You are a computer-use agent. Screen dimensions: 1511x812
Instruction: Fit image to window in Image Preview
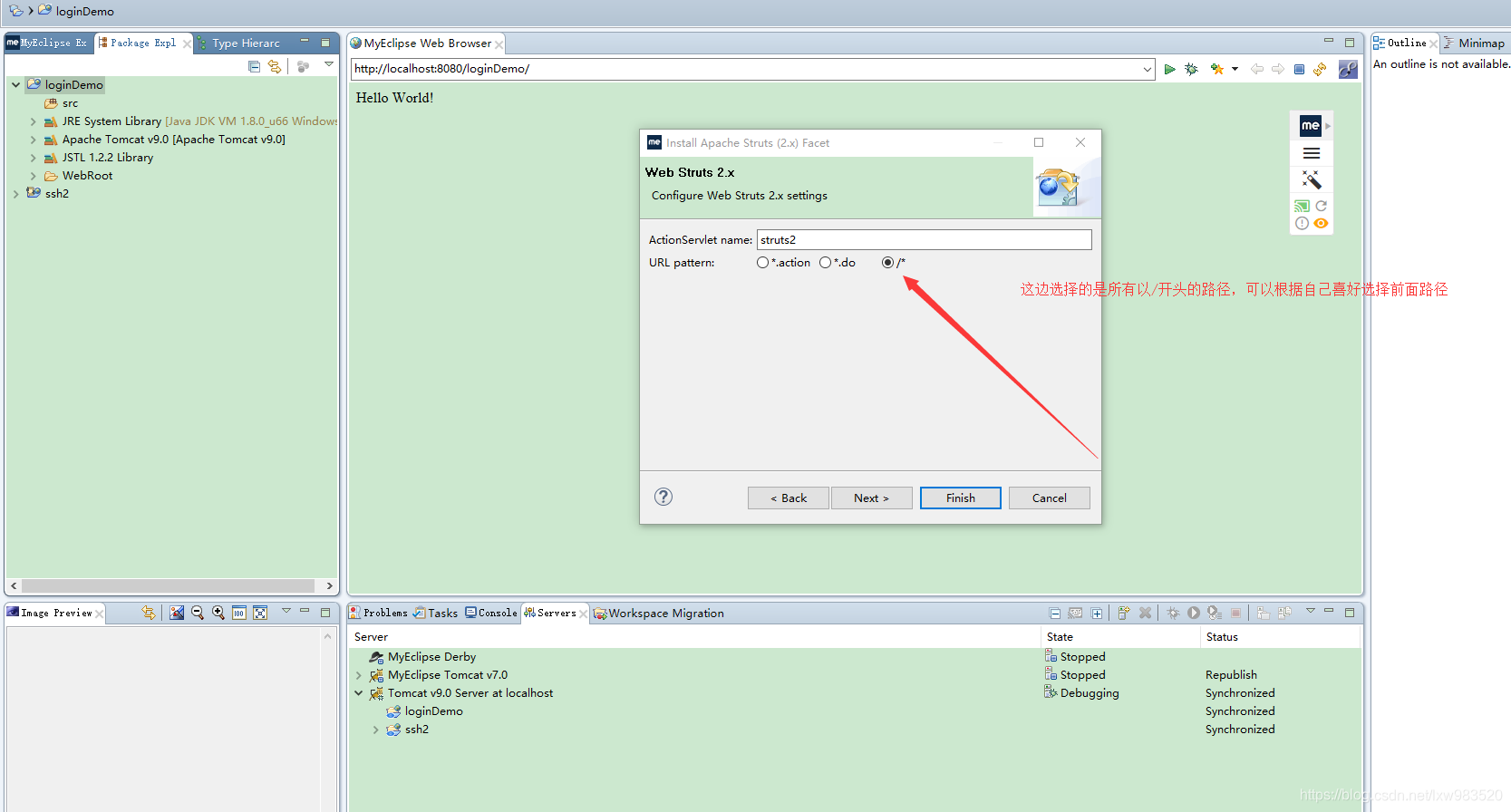pos(260,613)
